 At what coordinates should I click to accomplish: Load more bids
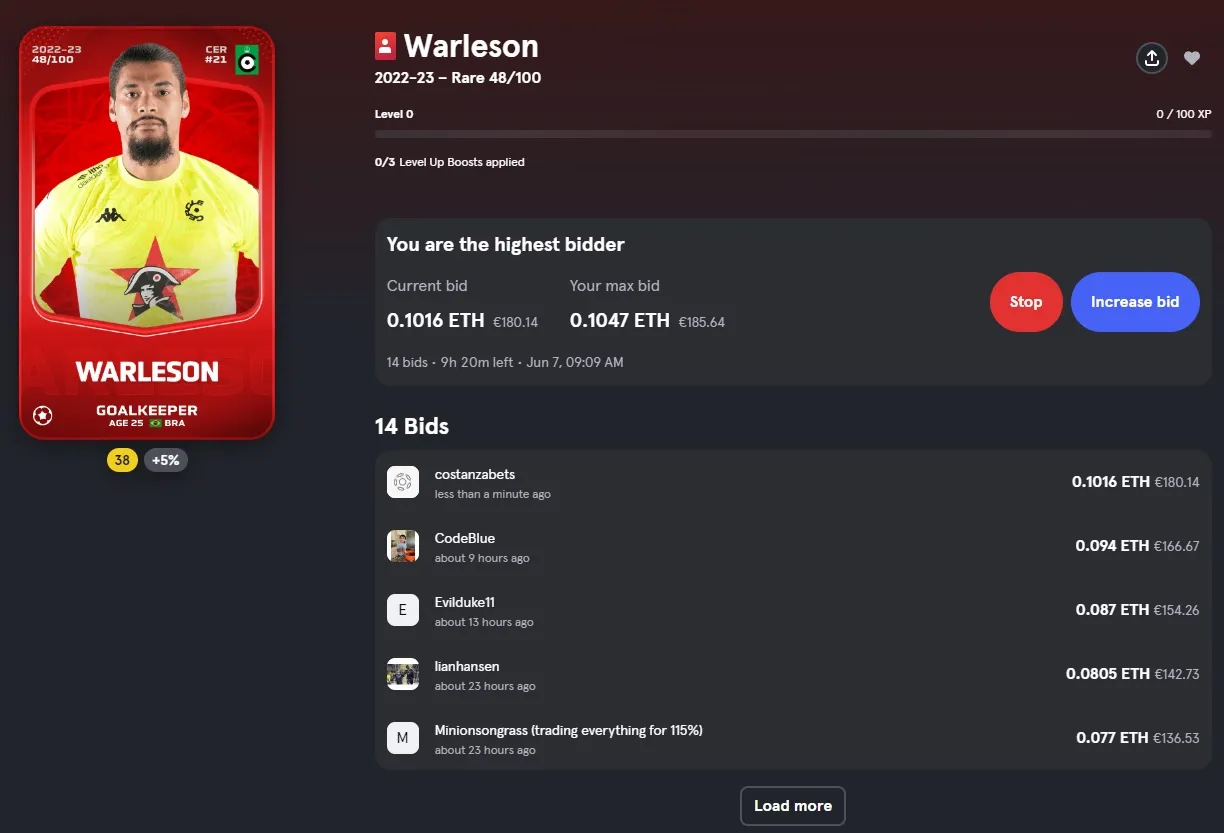coord(793,806)
